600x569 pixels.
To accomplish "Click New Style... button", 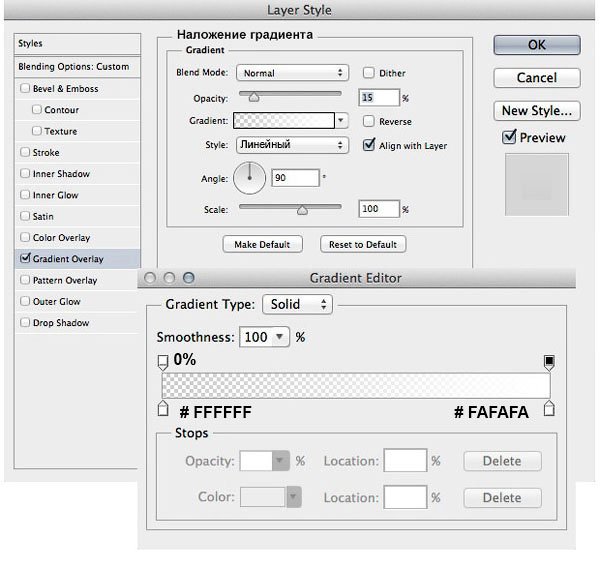I will 537,111.
